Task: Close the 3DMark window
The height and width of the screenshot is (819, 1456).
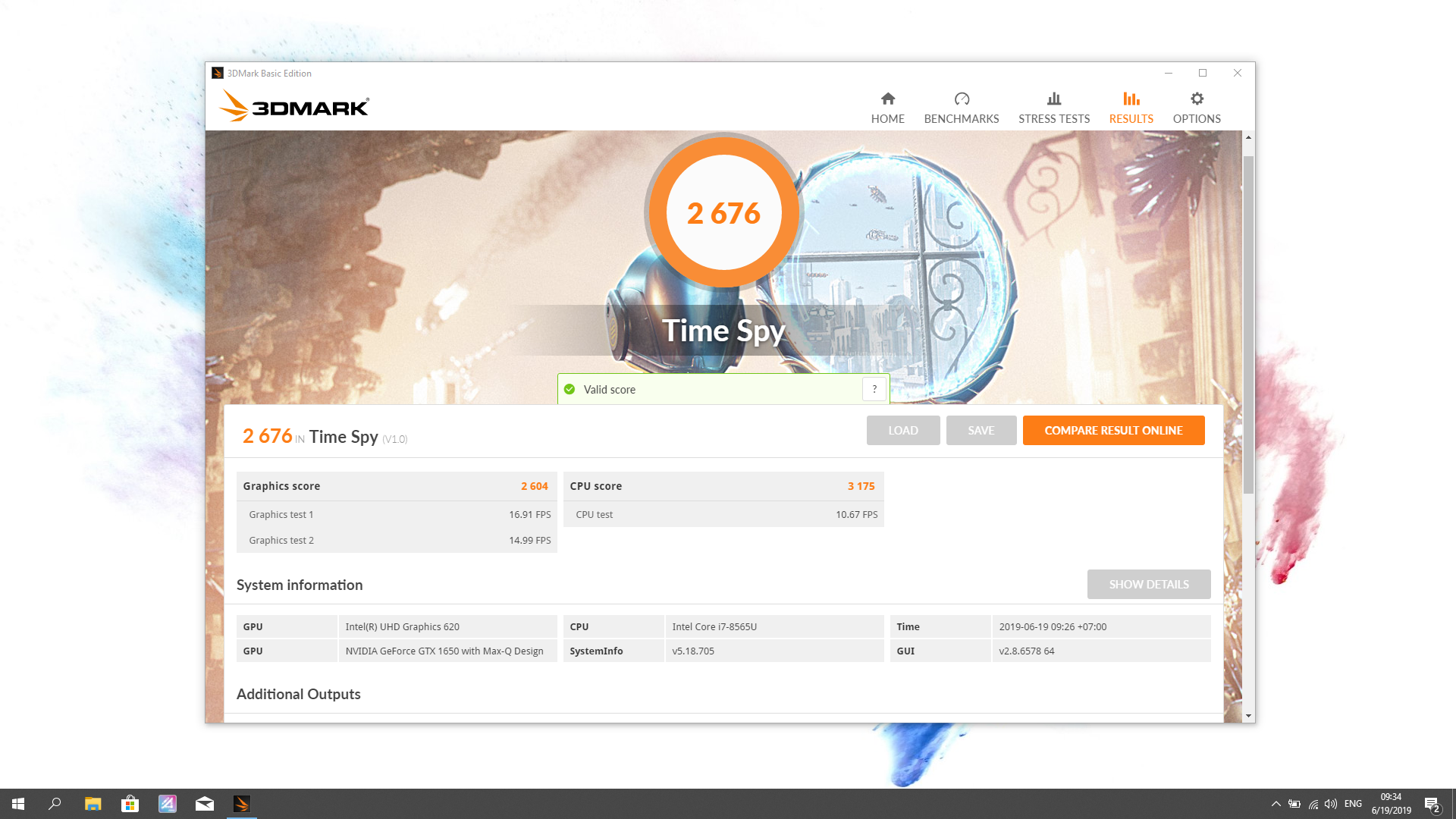Action: pyautogui.click(x=1238, y=73)
